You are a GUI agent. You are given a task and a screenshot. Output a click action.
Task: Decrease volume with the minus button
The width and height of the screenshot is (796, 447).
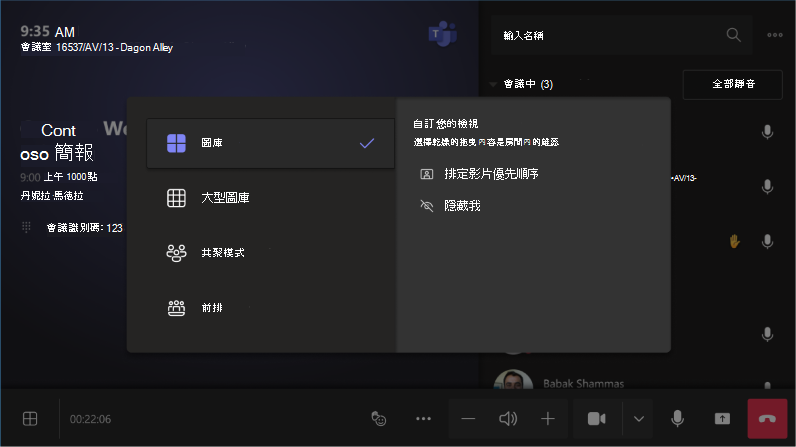coord(468,419)
